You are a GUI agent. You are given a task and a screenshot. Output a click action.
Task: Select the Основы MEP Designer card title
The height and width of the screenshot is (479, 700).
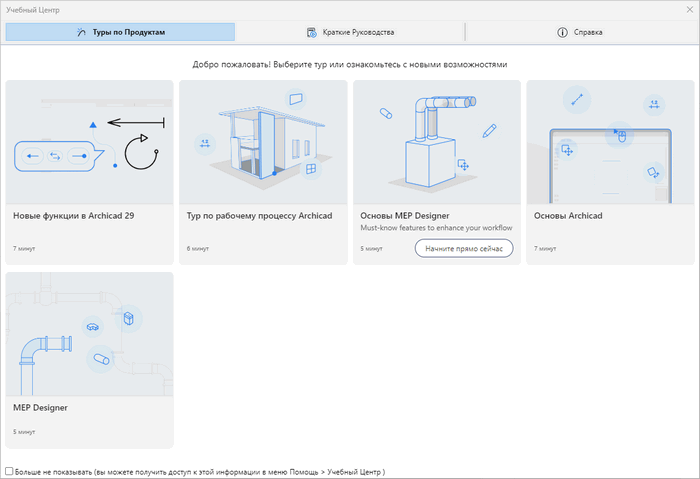[x=404, y=215]
